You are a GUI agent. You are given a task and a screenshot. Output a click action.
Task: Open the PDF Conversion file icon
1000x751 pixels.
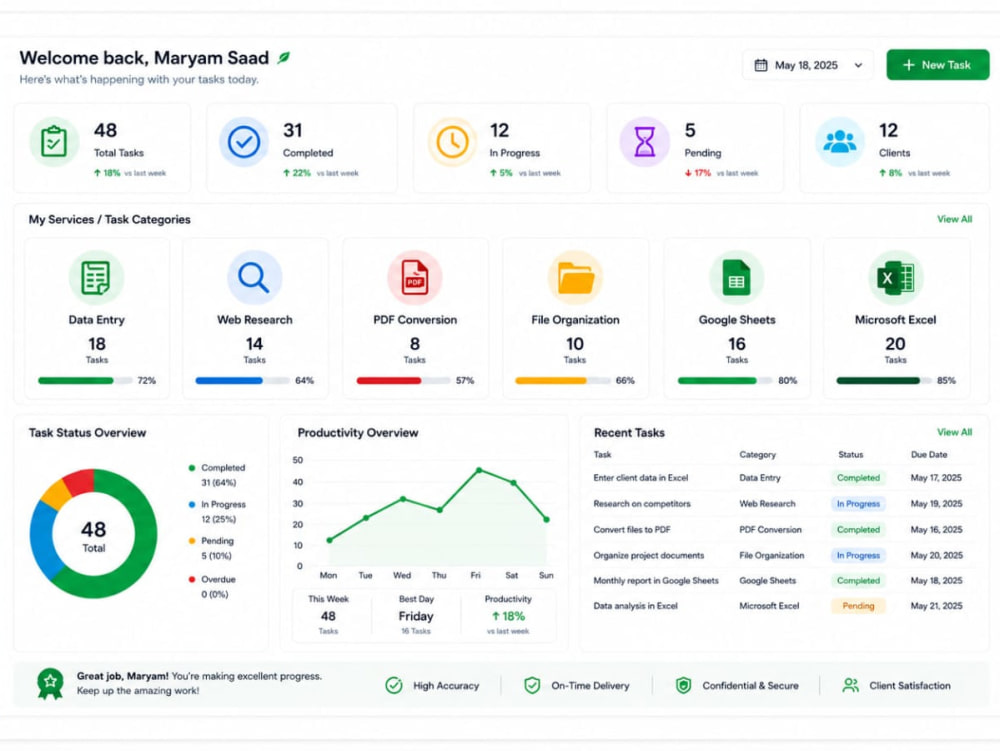415,277
